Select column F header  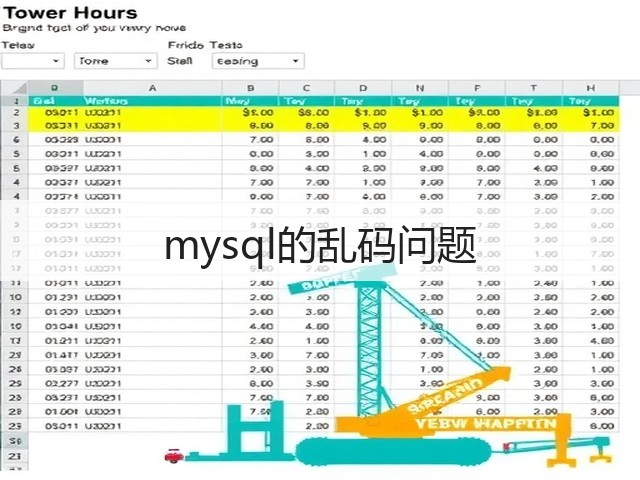477,88
